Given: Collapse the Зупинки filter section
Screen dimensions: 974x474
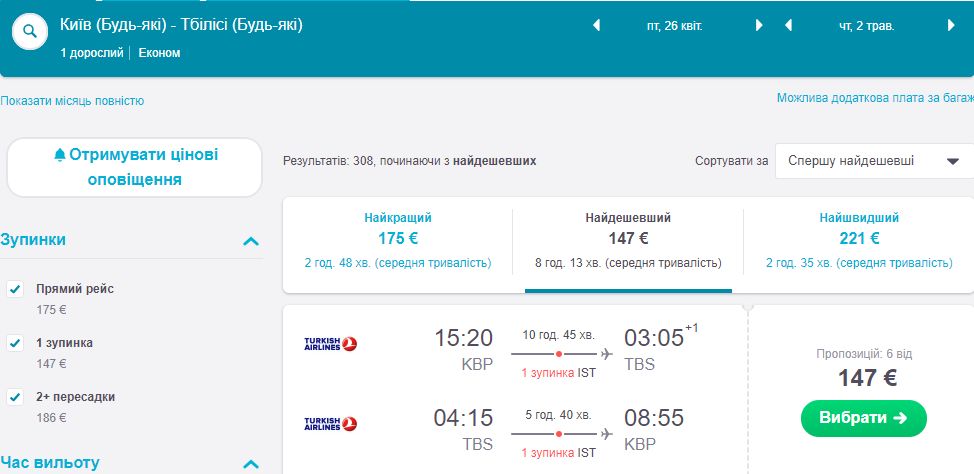Looking at the screenshot, I should pos(251,241).
